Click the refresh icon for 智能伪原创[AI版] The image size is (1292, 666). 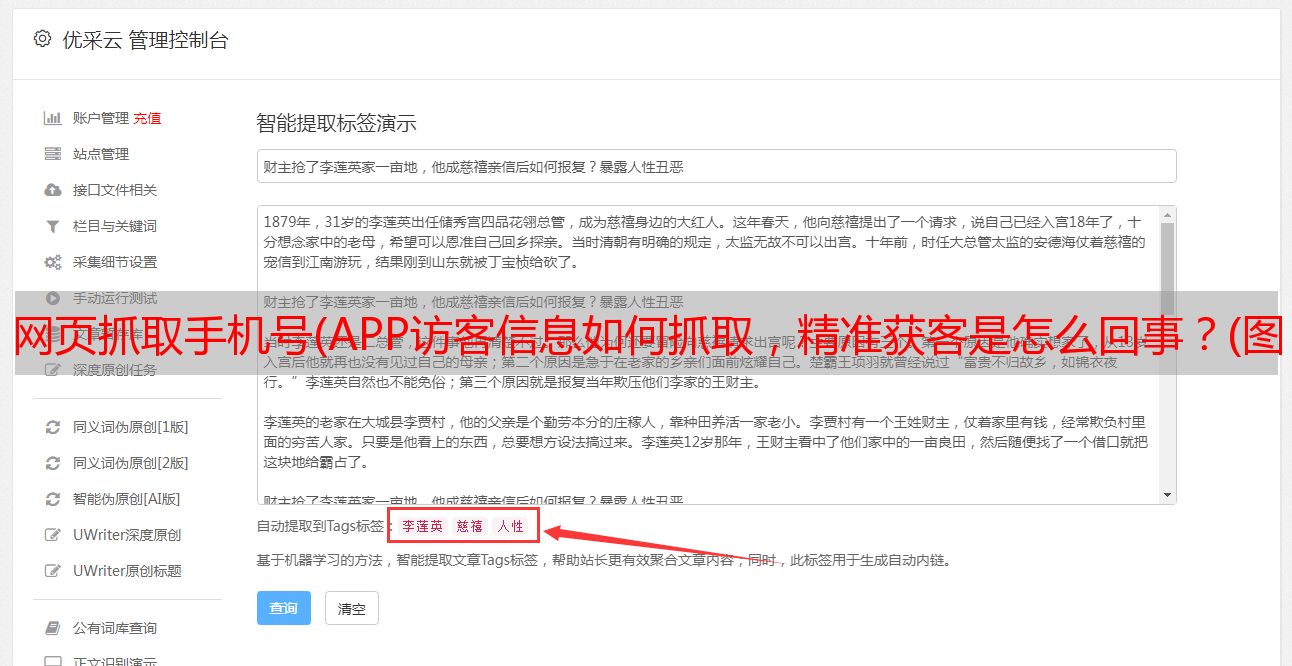coord(53,499)
